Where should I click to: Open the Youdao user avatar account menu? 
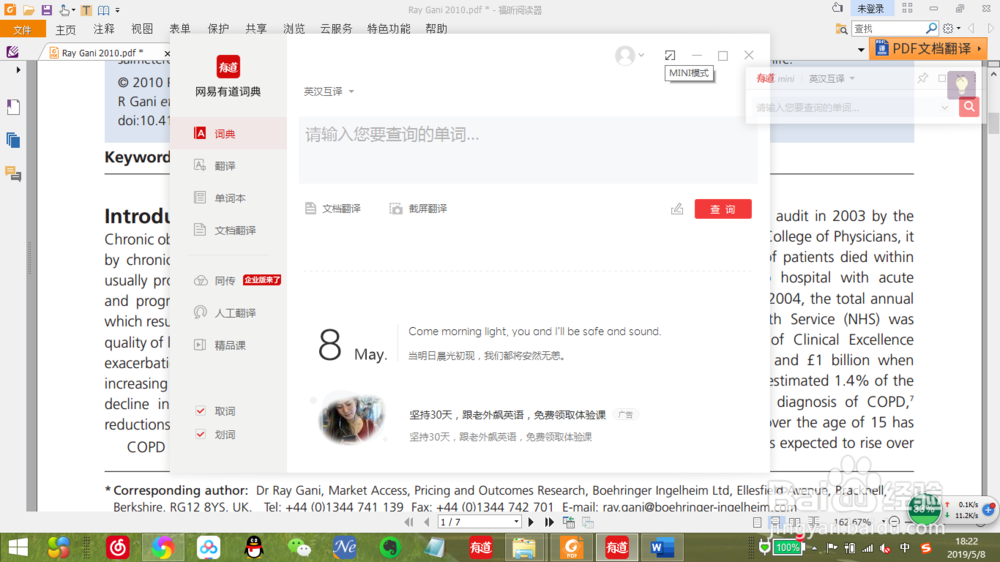click(x=629, y=55)
